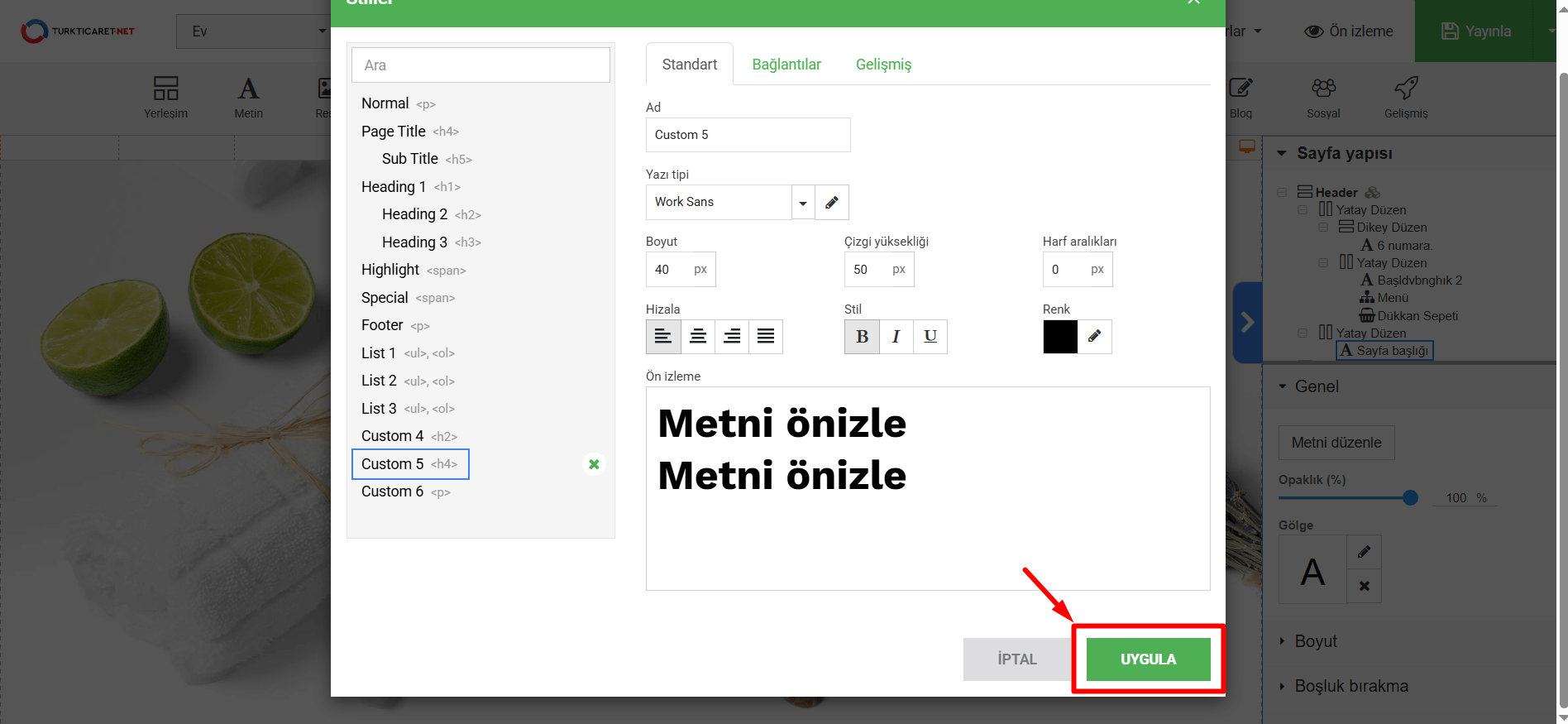1568x724 pixels.
Task: Select the align right icon
Action: [732, 337]
